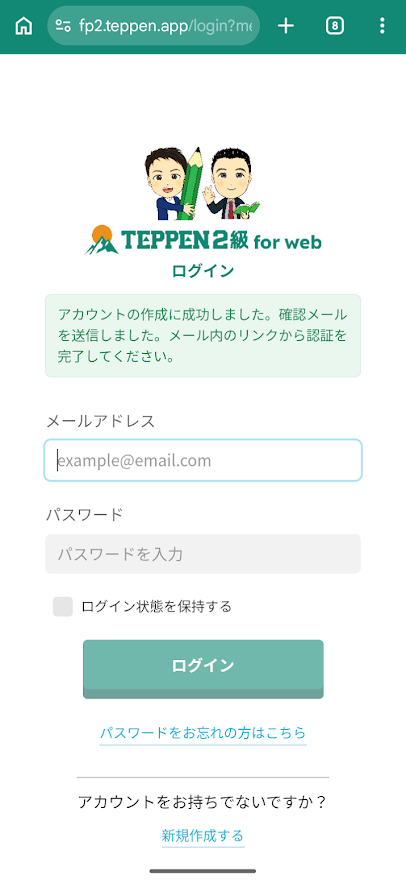Image resolution: width=406 pixels, height=883 pixels.
Task: Open a new tab with plus icon
Action: tap(286, 26)
